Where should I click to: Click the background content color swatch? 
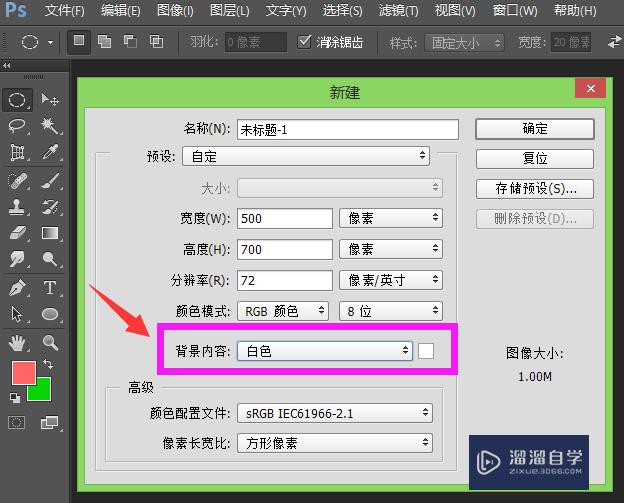426,351
